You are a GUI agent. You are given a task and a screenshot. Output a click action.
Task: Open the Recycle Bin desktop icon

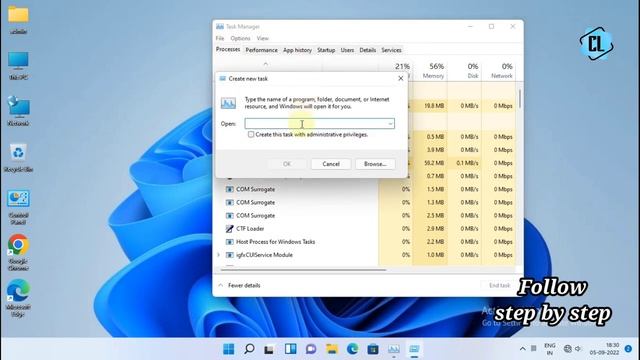coord(18,153)
